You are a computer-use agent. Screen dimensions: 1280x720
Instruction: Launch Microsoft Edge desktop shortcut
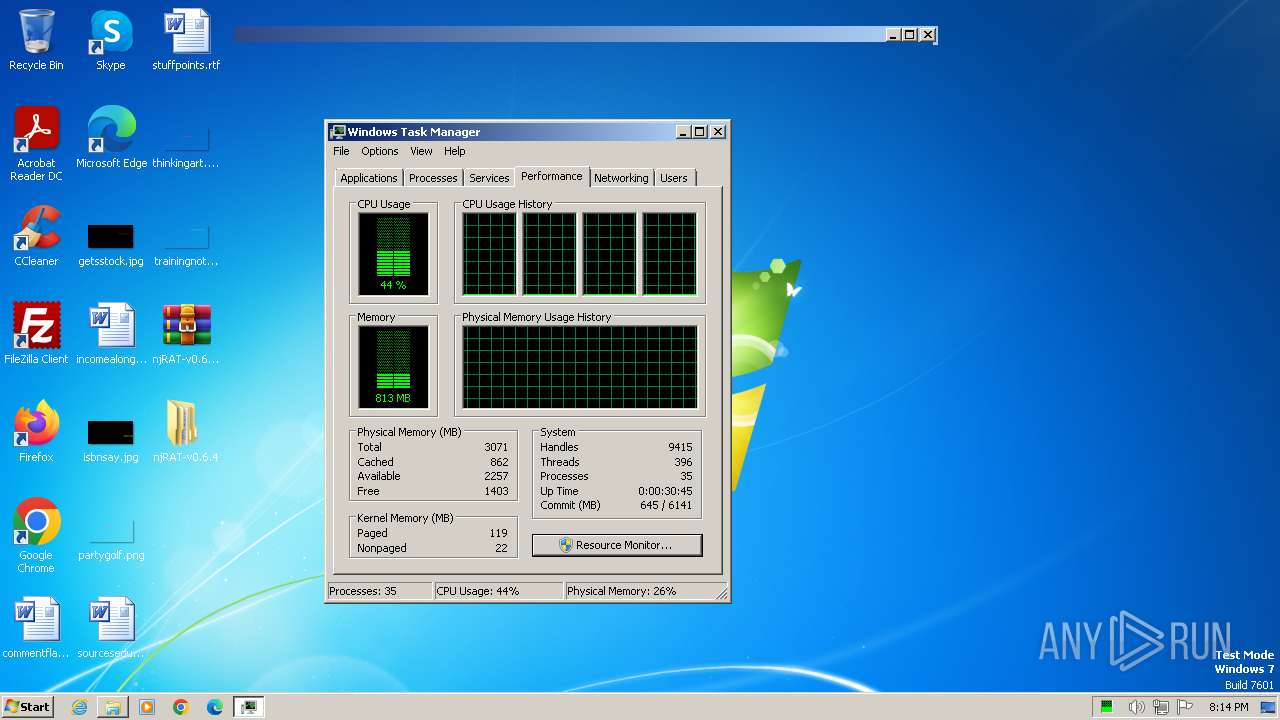pyautogui.click(x=111, y=138)
